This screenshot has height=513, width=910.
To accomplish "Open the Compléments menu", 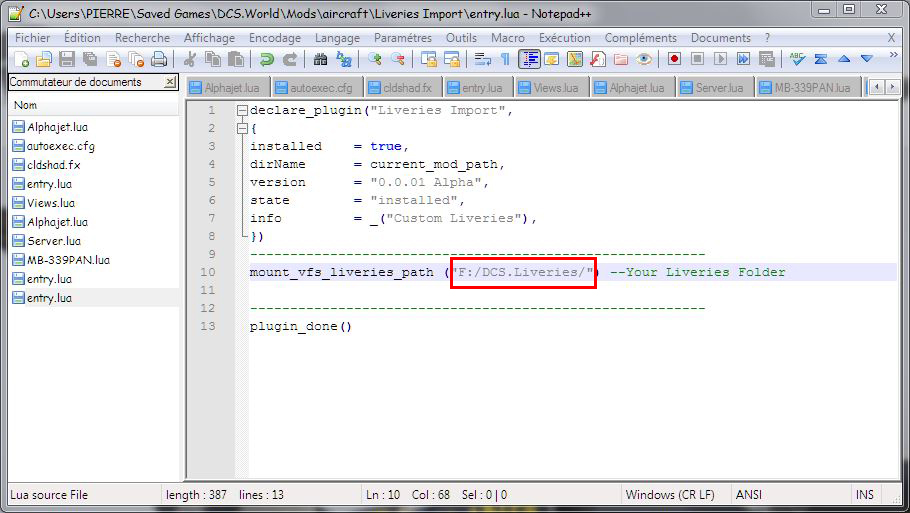I will (641, 38).
